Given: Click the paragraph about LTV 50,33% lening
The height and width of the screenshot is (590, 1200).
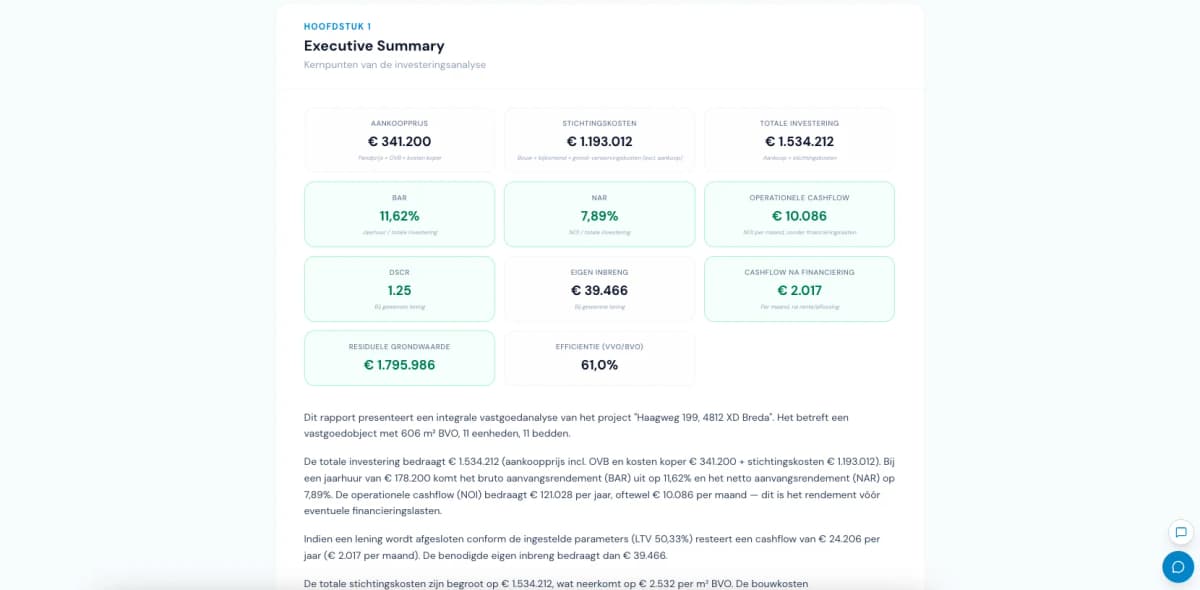Looking at the screenshot, I should pos(592,547).
